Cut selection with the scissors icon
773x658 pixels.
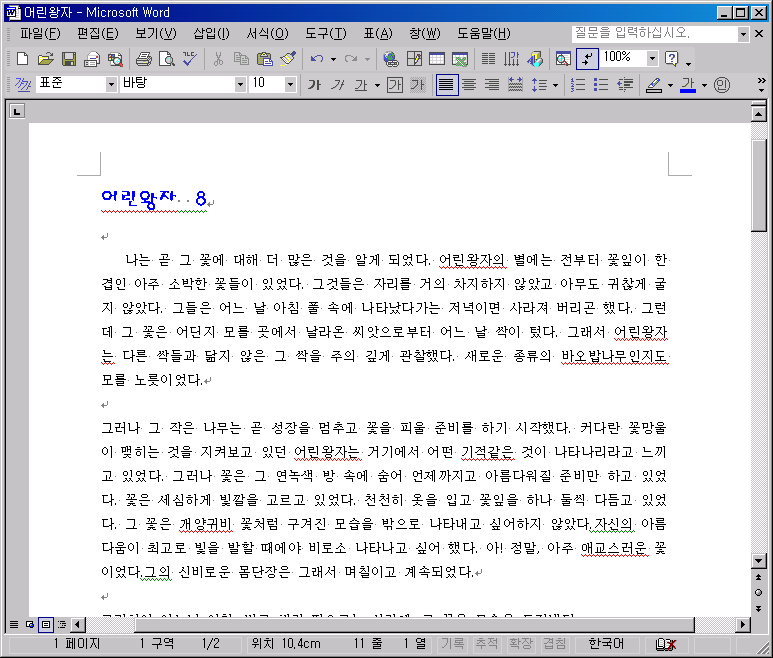click(218, 59)
